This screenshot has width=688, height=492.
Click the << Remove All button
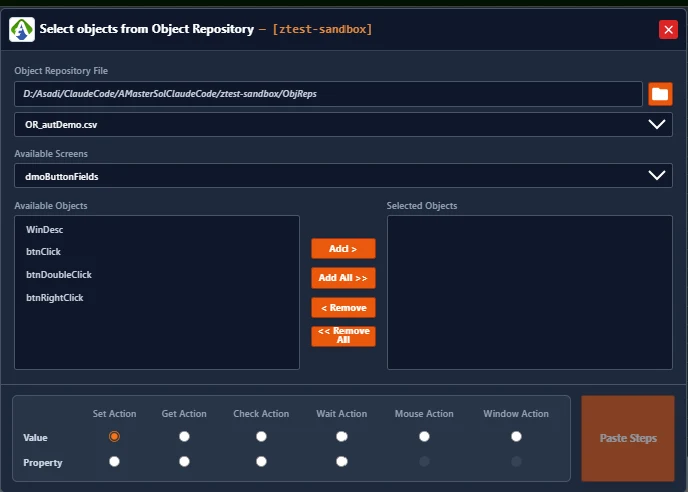[x=343, y=336]
